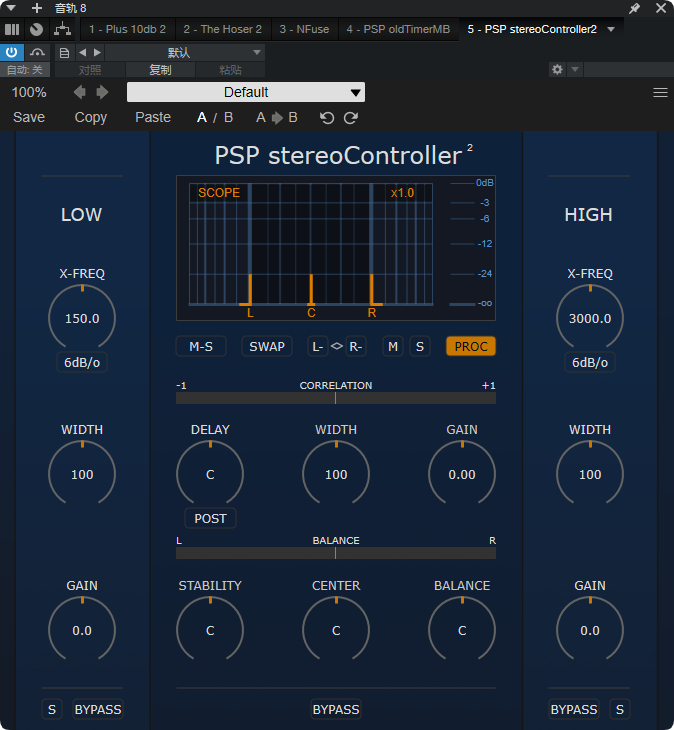
Task: Open the routing view icon
Action: tap(62, 29)
